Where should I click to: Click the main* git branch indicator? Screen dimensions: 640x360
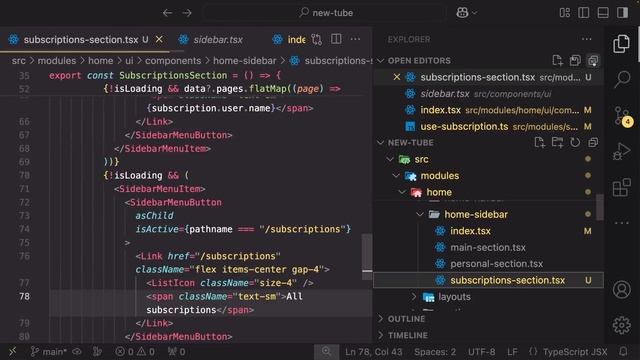pyautogui.click(x=49, y=351)
